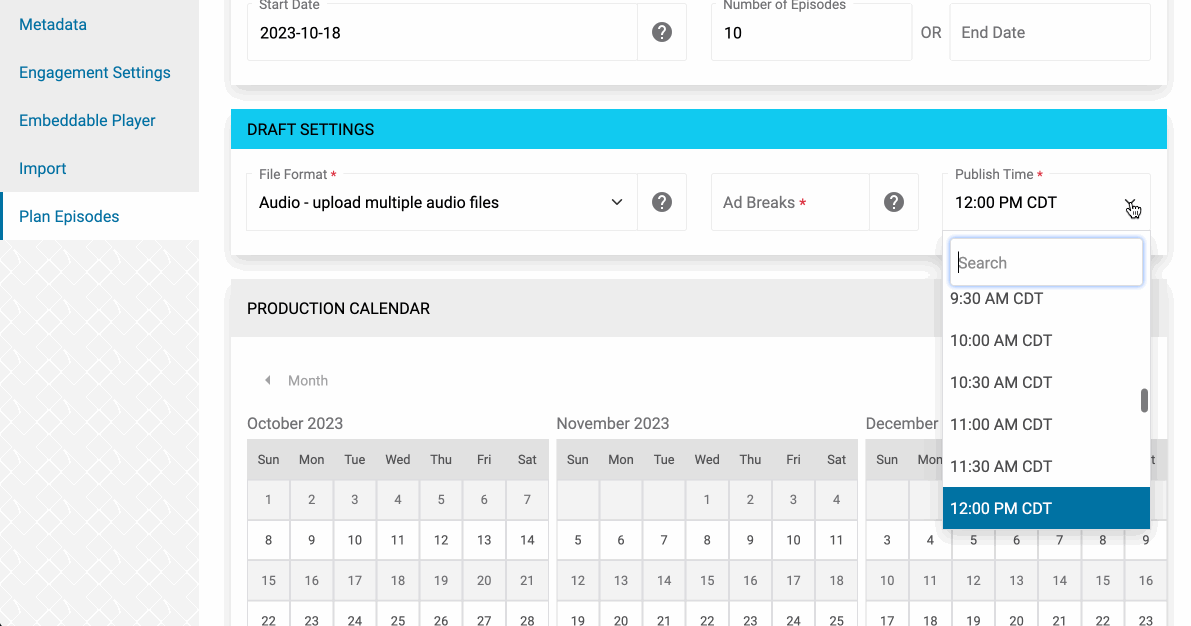Click the Number of Episodes field
Image resolution: width=1191 pixels, height=626 pixels.
point(811,33)
